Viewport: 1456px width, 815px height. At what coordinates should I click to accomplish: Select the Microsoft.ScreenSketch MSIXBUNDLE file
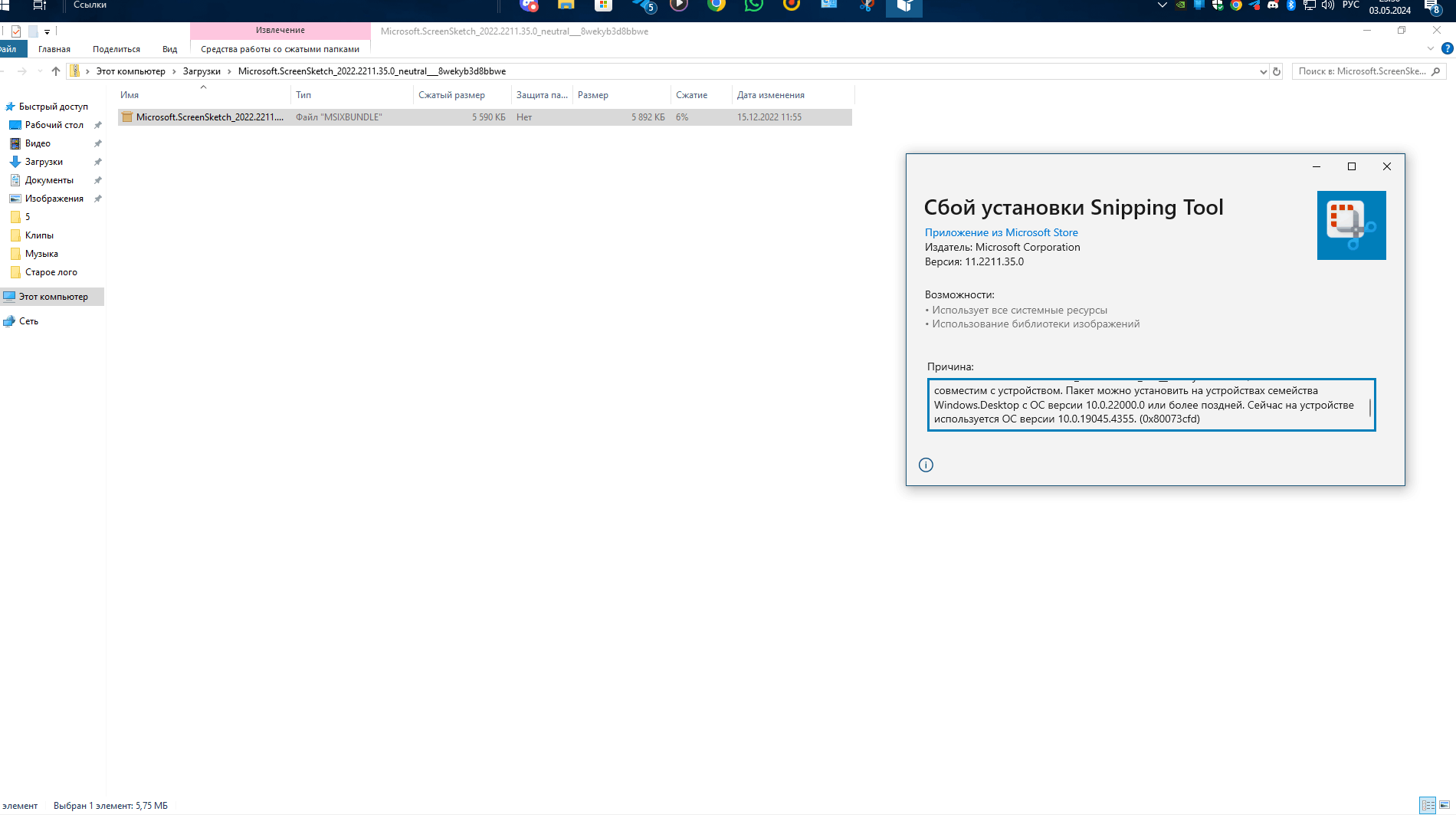[x=485, y=117]
